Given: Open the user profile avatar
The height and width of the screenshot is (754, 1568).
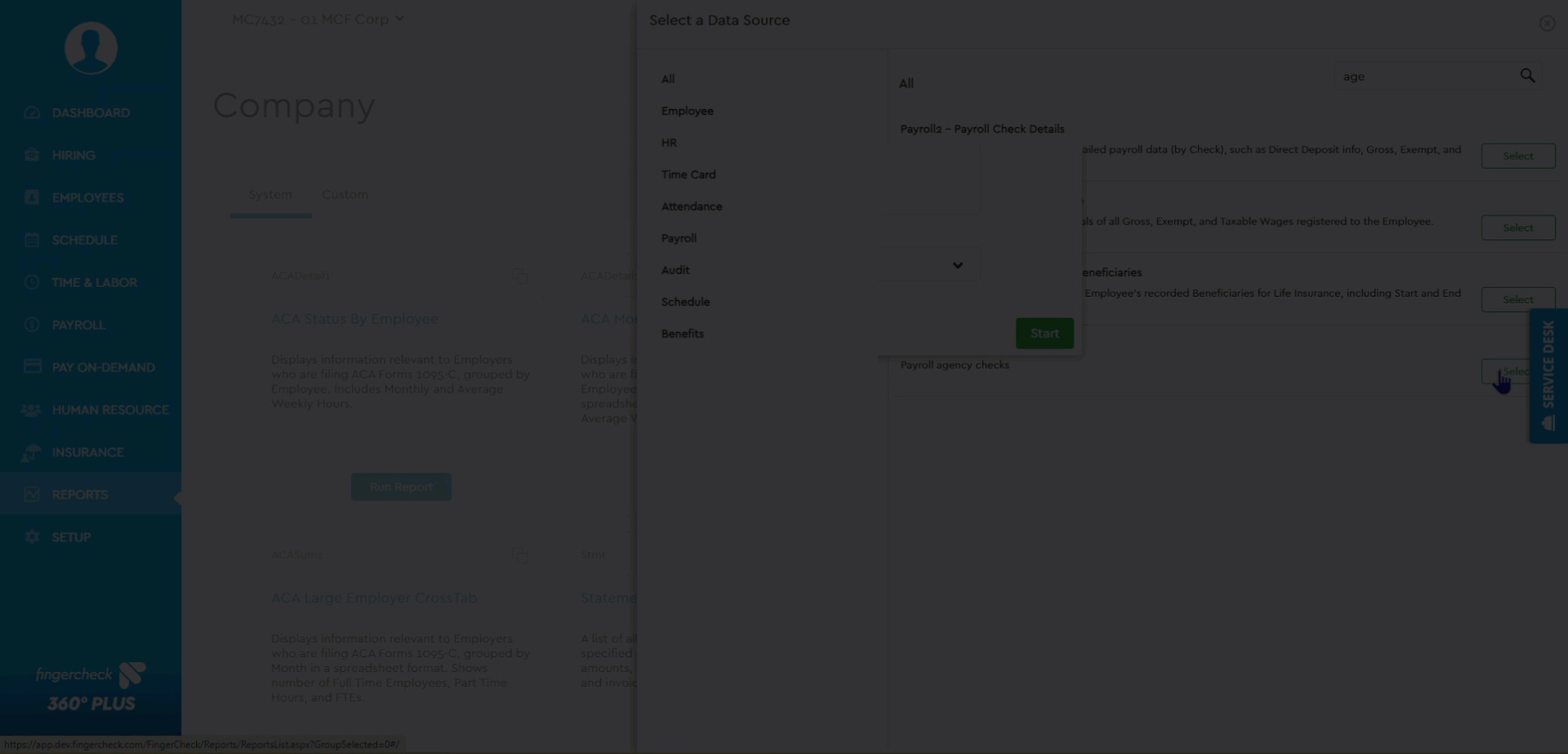Looking at the screenshot, I should click(x=91, y=48).
